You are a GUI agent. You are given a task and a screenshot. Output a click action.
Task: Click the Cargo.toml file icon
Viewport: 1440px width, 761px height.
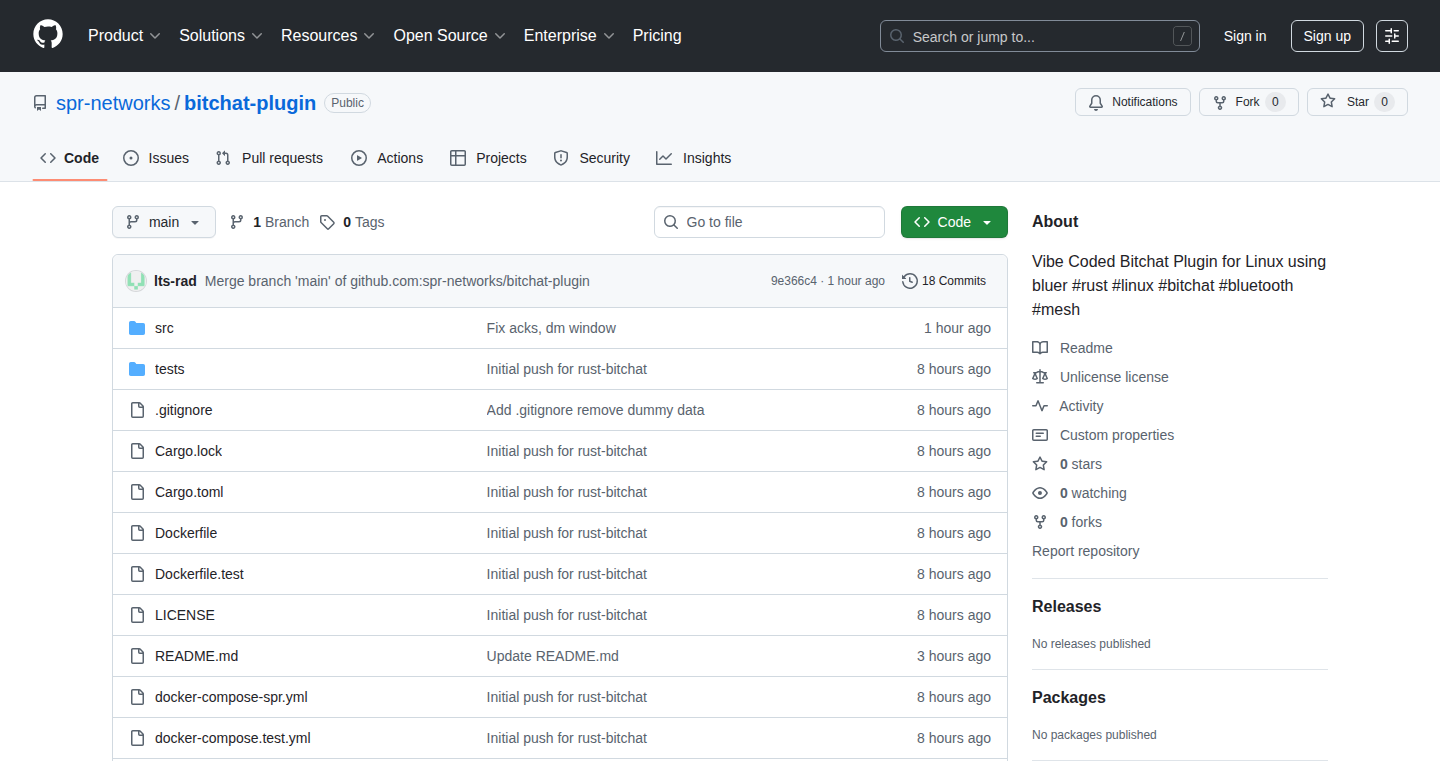click(137, 492)
